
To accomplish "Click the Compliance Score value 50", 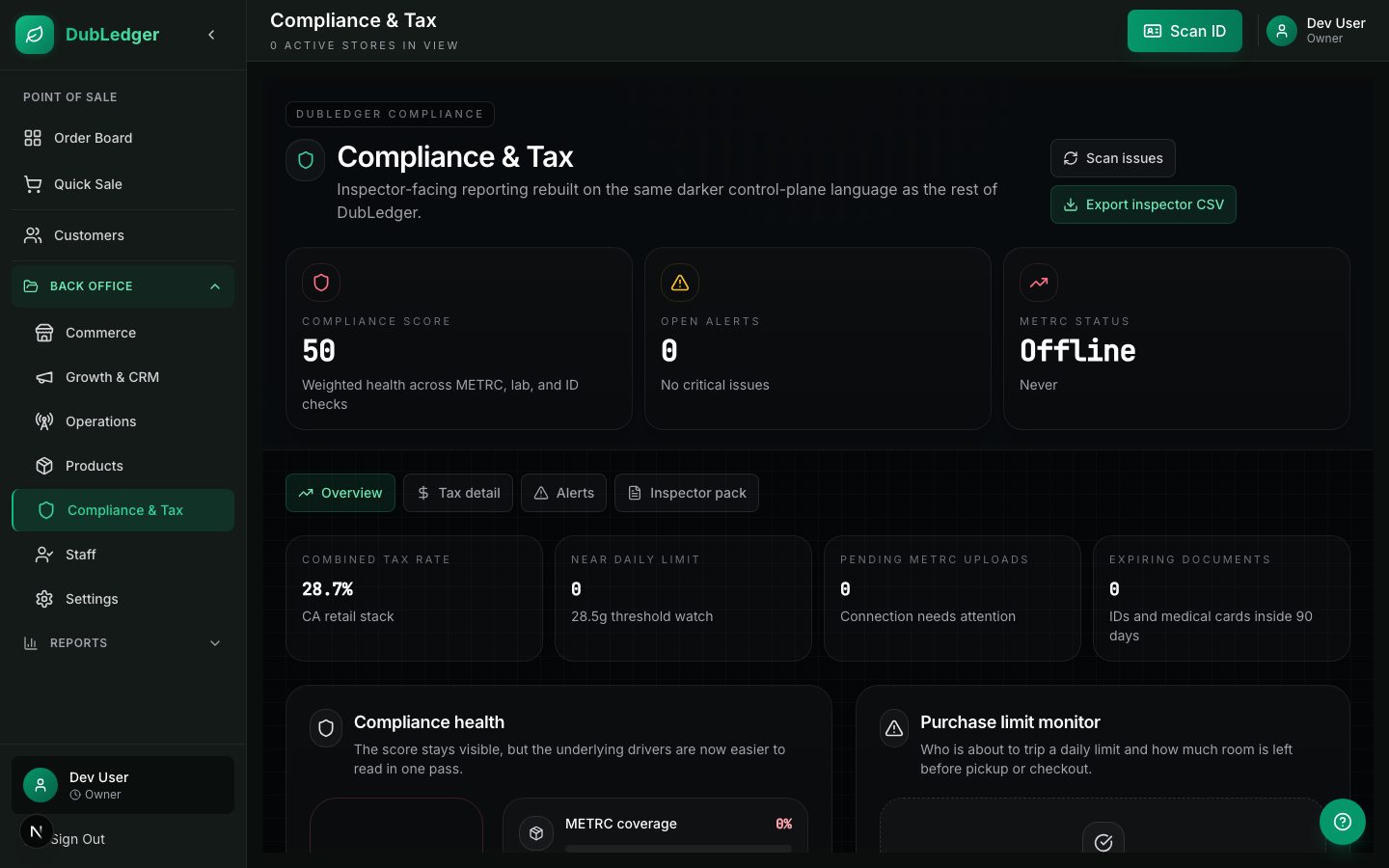I will point(319,351).
